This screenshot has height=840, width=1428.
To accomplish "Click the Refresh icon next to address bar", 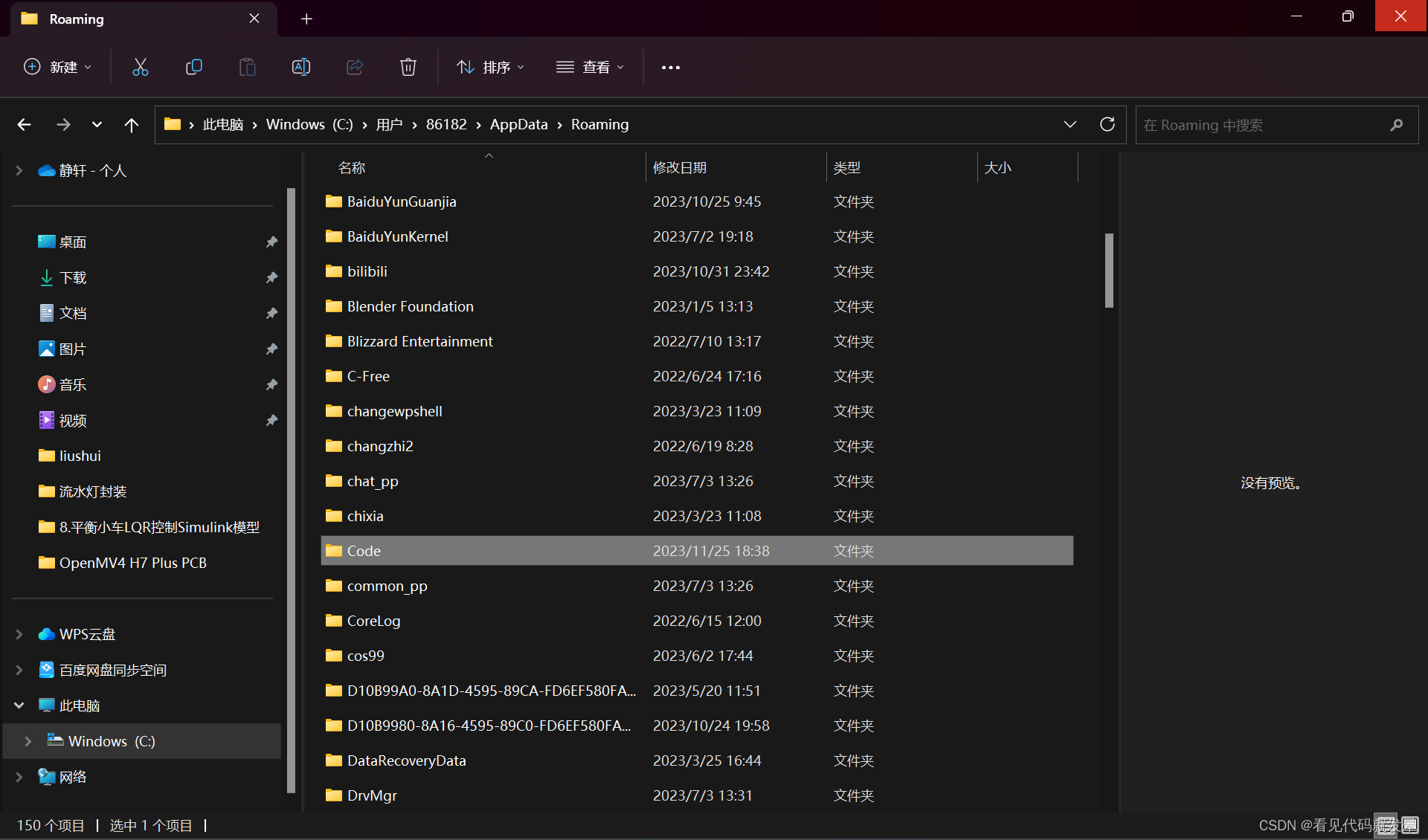I will pos(1107,124).
